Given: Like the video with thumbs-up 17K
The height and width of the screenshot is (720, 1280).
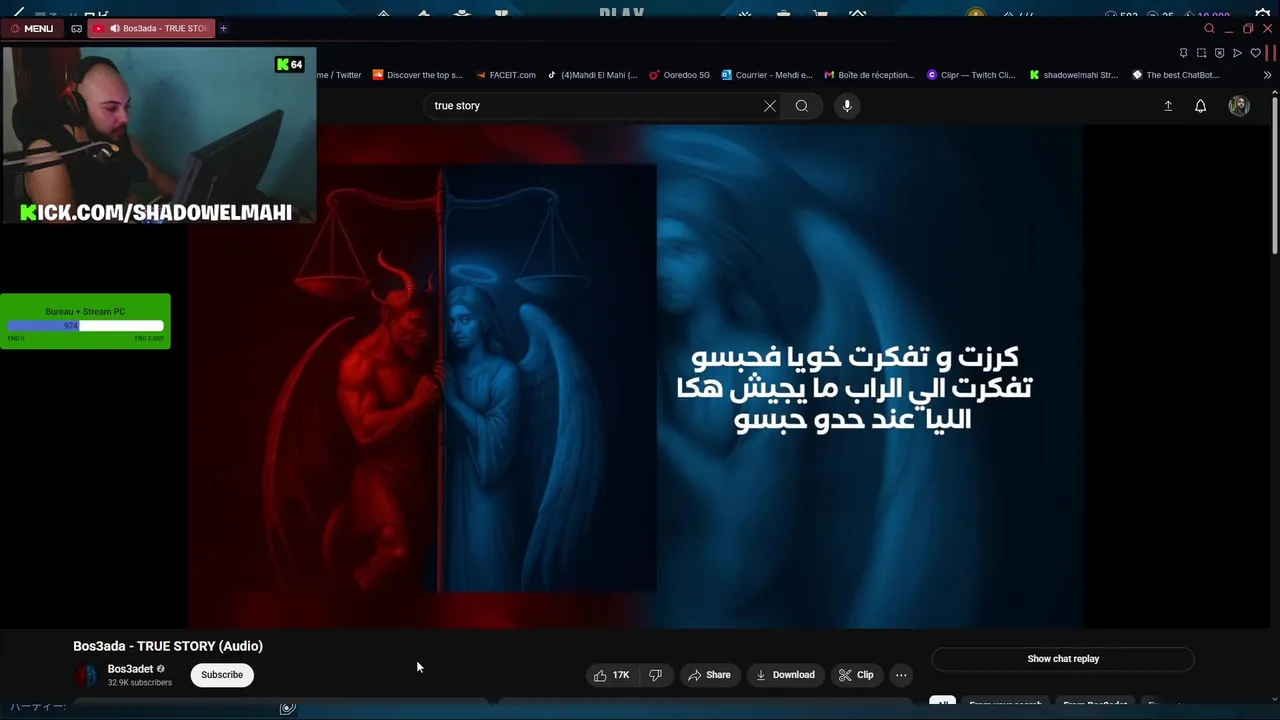Looking at the screenshot, I should 611,675.
